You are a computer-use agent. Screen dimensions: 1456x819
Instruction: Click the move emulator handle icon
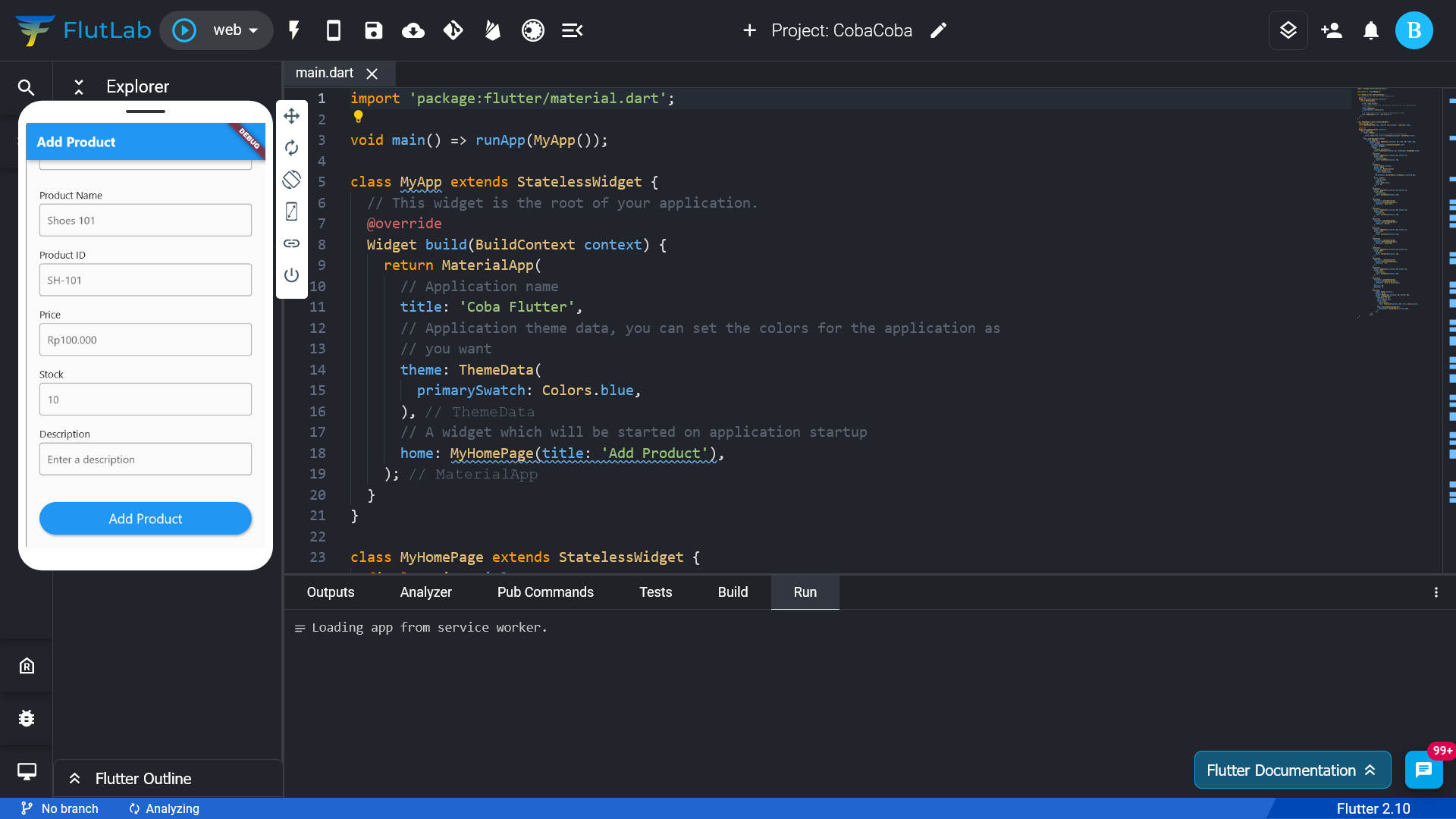(292, 116)
